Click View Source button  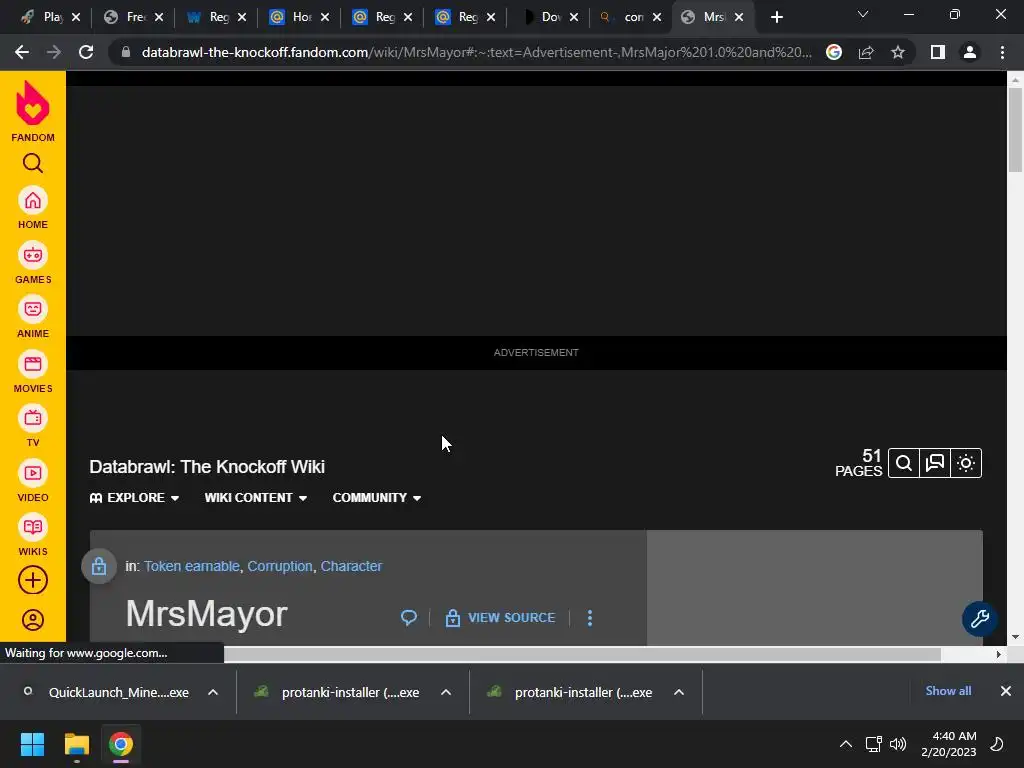[500, 618]
